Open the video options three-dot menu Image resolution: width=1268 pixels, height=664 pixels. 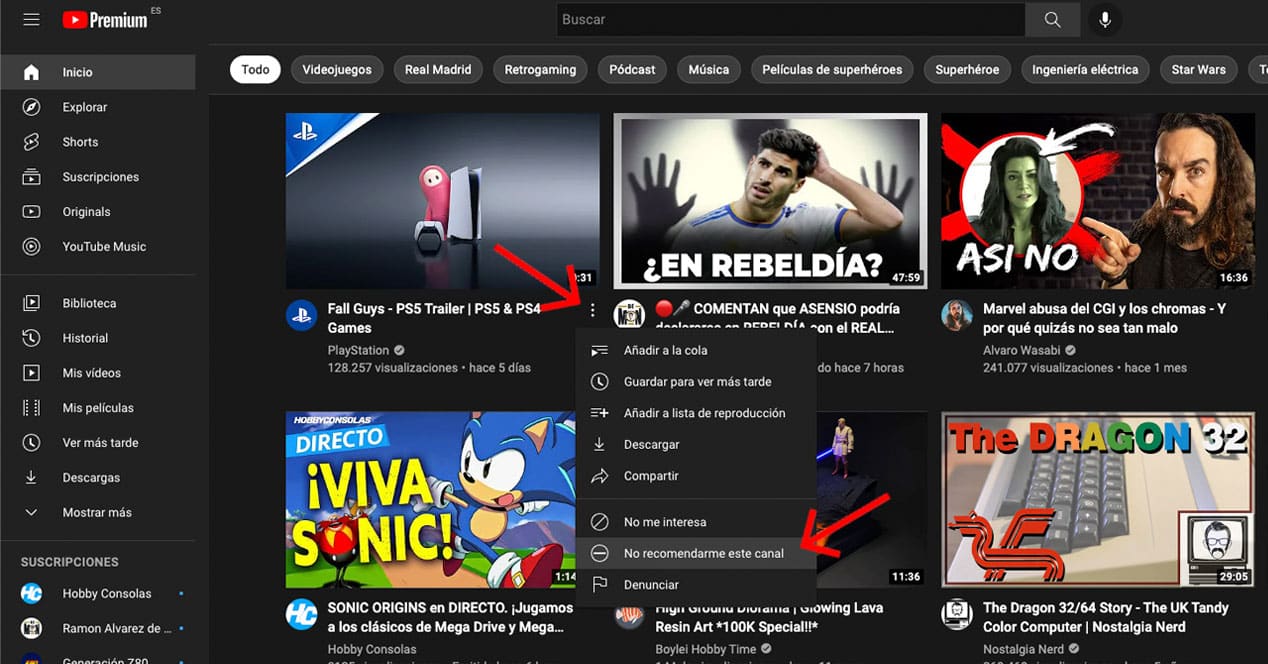(x=592, y=310)
